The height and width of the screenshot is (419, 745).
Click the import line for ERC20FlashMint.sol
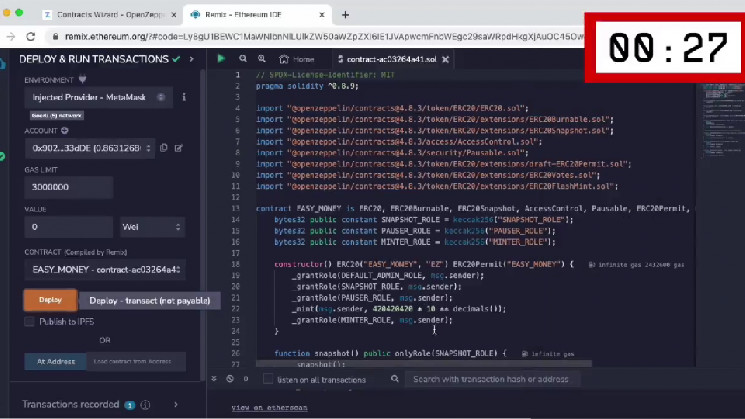click(x=437, y=186)
